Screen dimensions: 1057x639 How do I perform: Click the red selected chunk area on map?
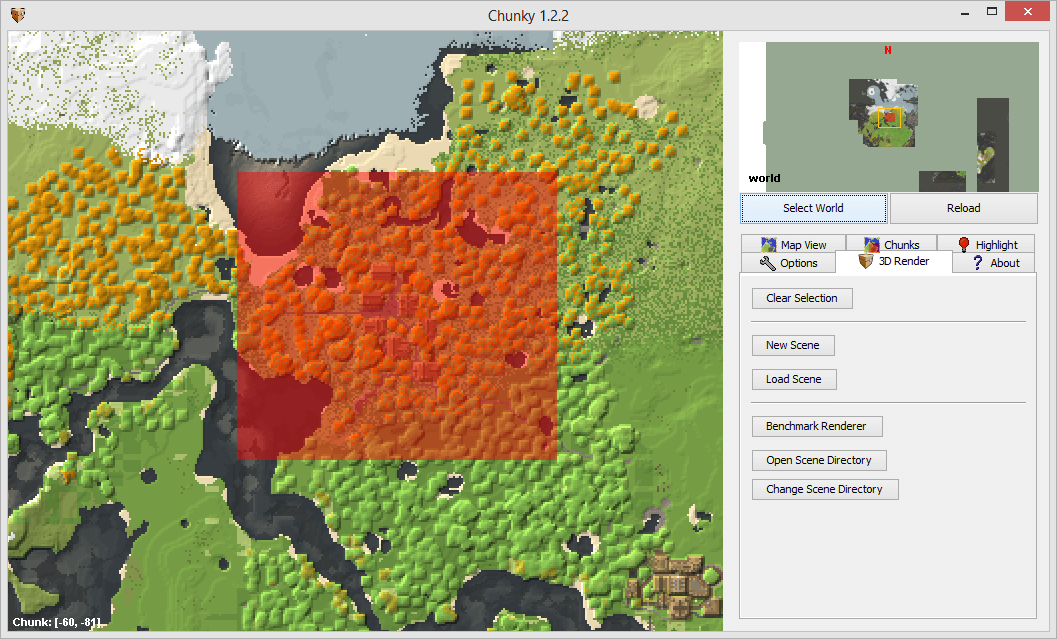pos(397,316)
